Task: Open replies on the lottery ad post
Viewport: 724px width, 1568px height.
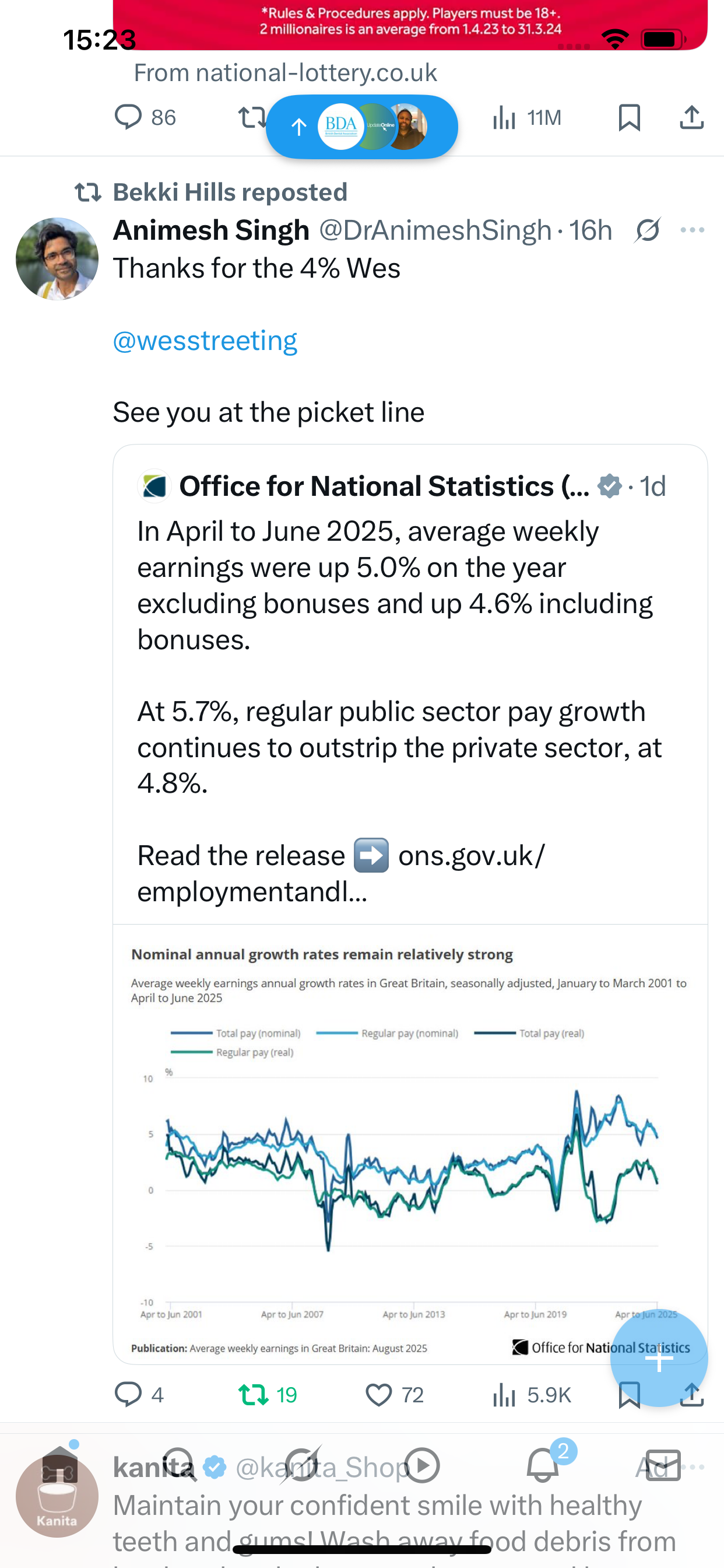Action: point(128,117)
